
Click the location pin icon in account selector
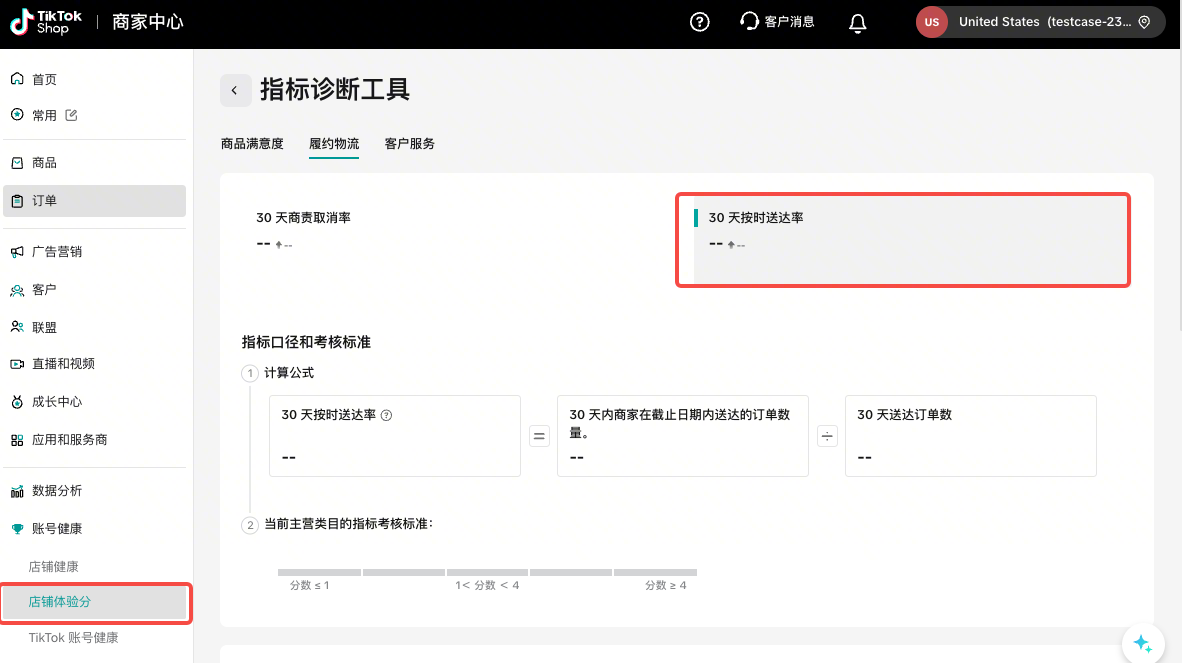coord(1144,22)
